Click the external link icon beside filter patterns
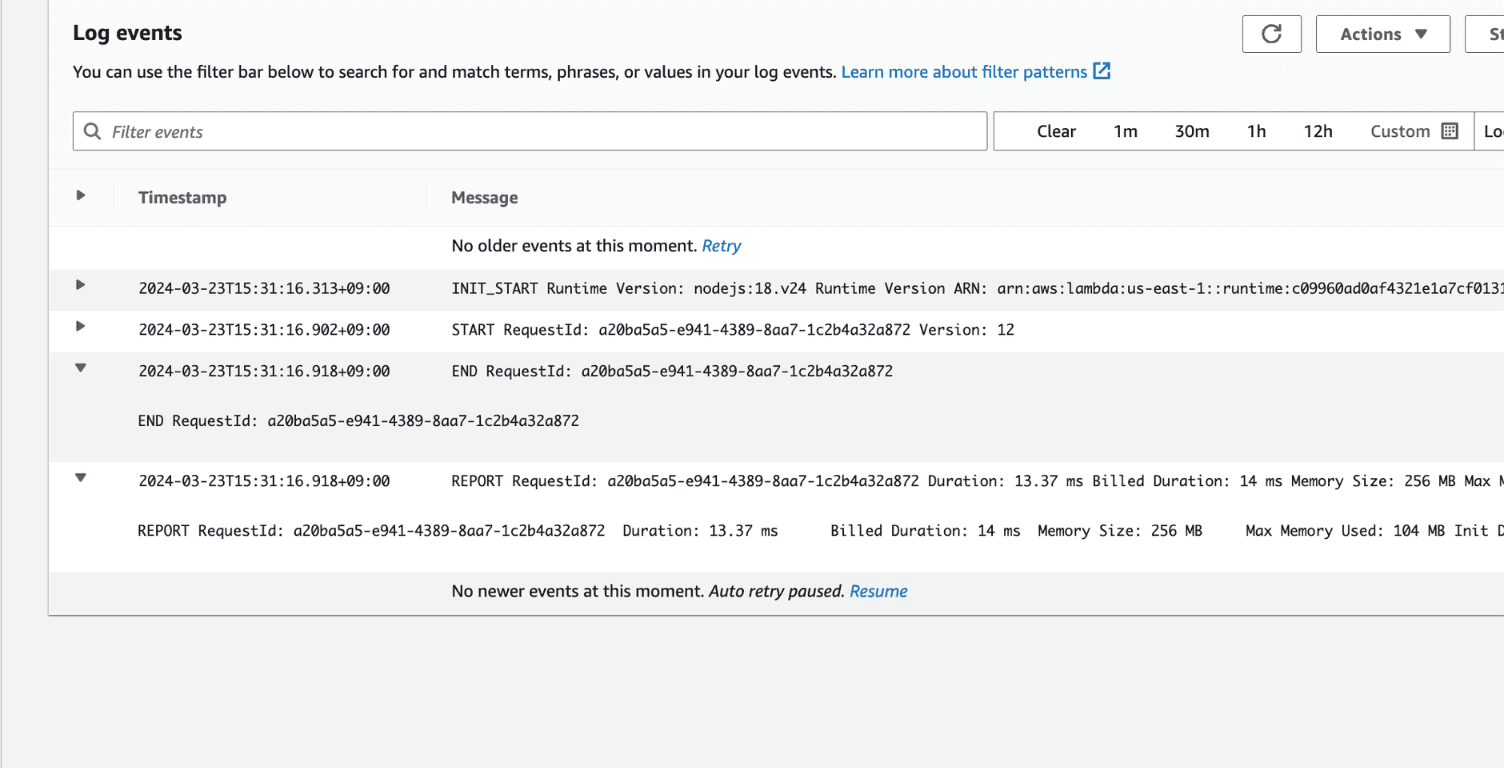Viewport: 1504px width, 768px height. click(x=1102, y=71)
